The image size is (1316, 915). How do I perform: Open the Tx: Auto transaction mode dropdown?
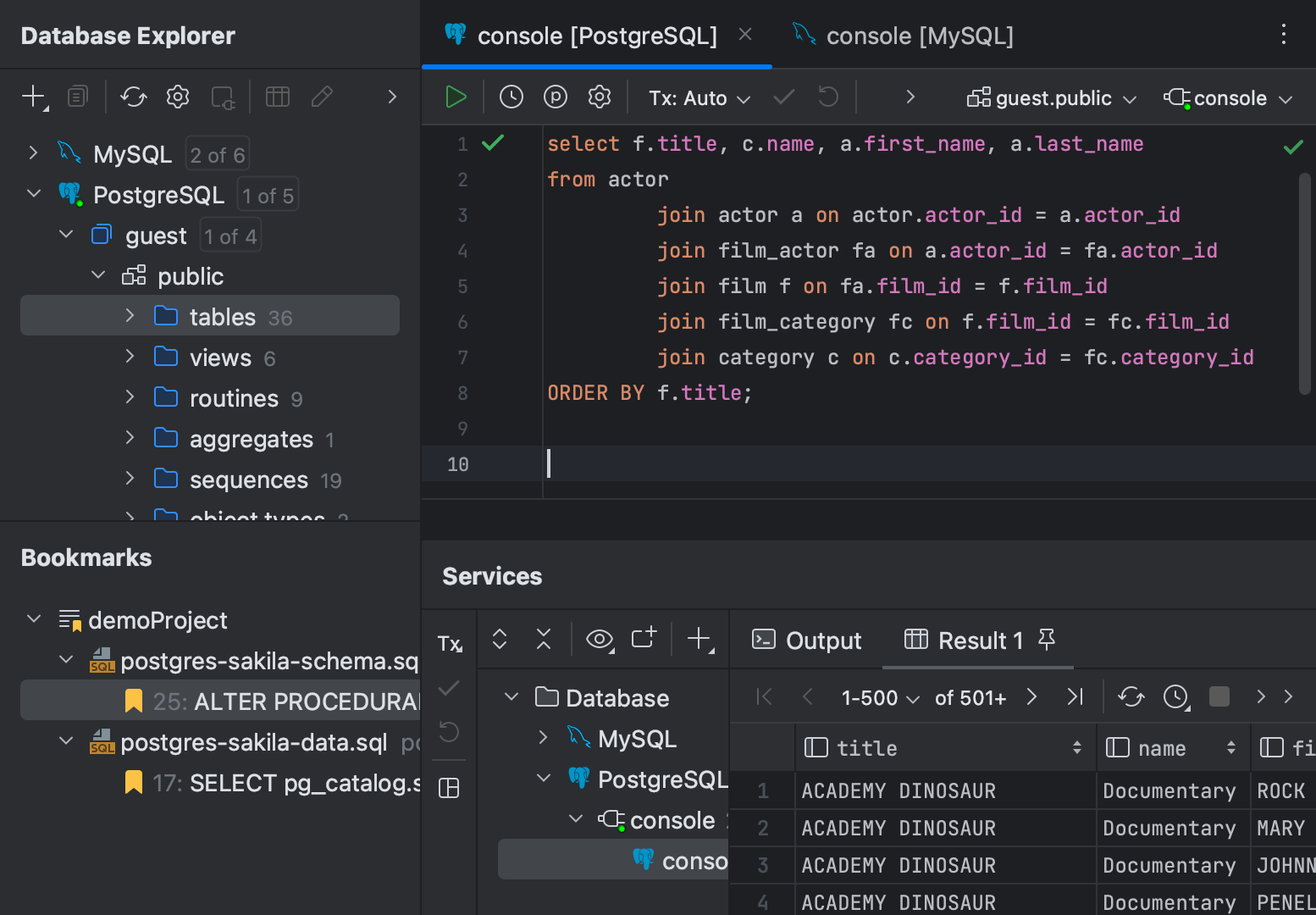pos(699,98)
